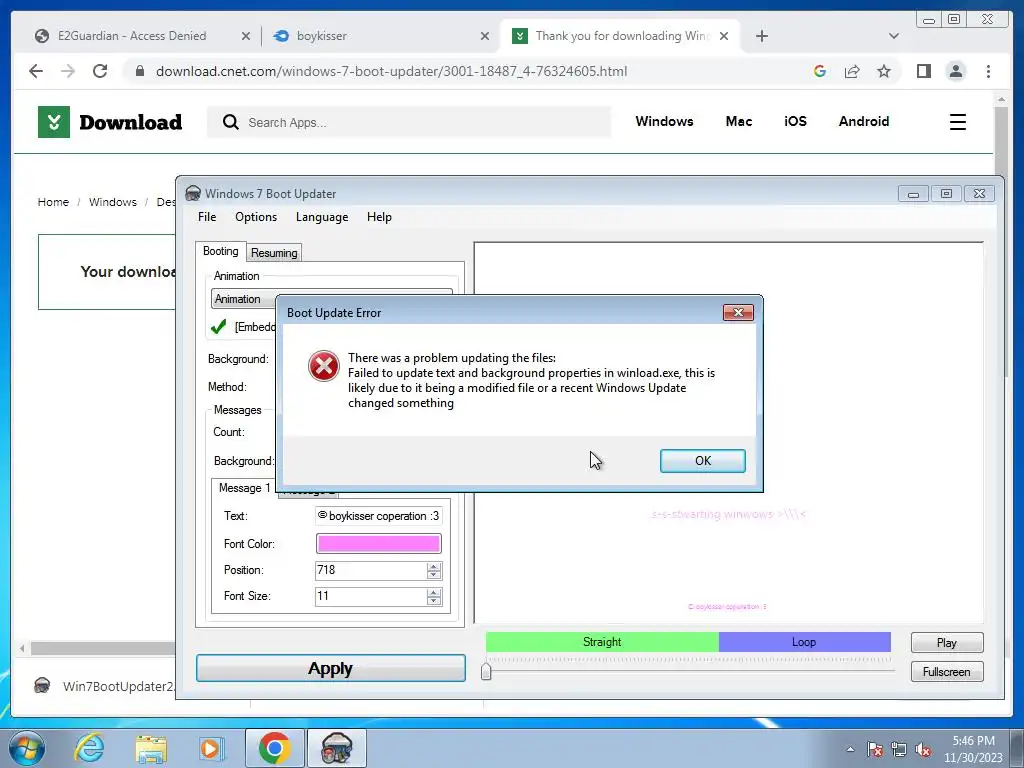Click the Mac link in CNET header
Image resolution: width=1024 pixels, height=768 pixels.
739,121
